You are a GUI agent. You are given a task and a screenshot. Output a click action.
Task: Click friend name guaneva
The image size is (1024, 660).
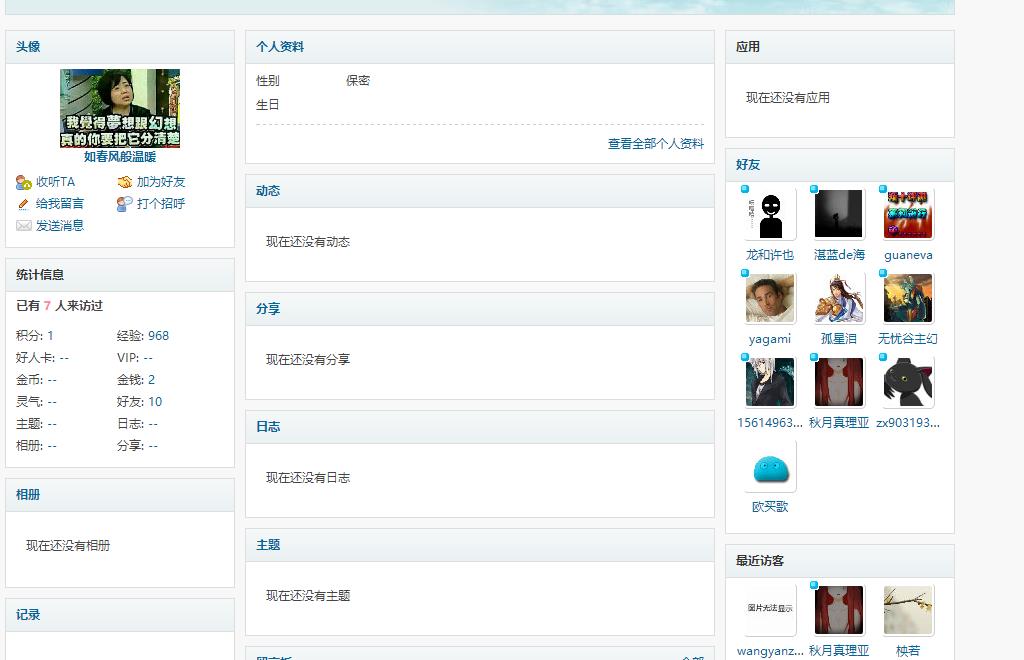click(x=908, y=255)
